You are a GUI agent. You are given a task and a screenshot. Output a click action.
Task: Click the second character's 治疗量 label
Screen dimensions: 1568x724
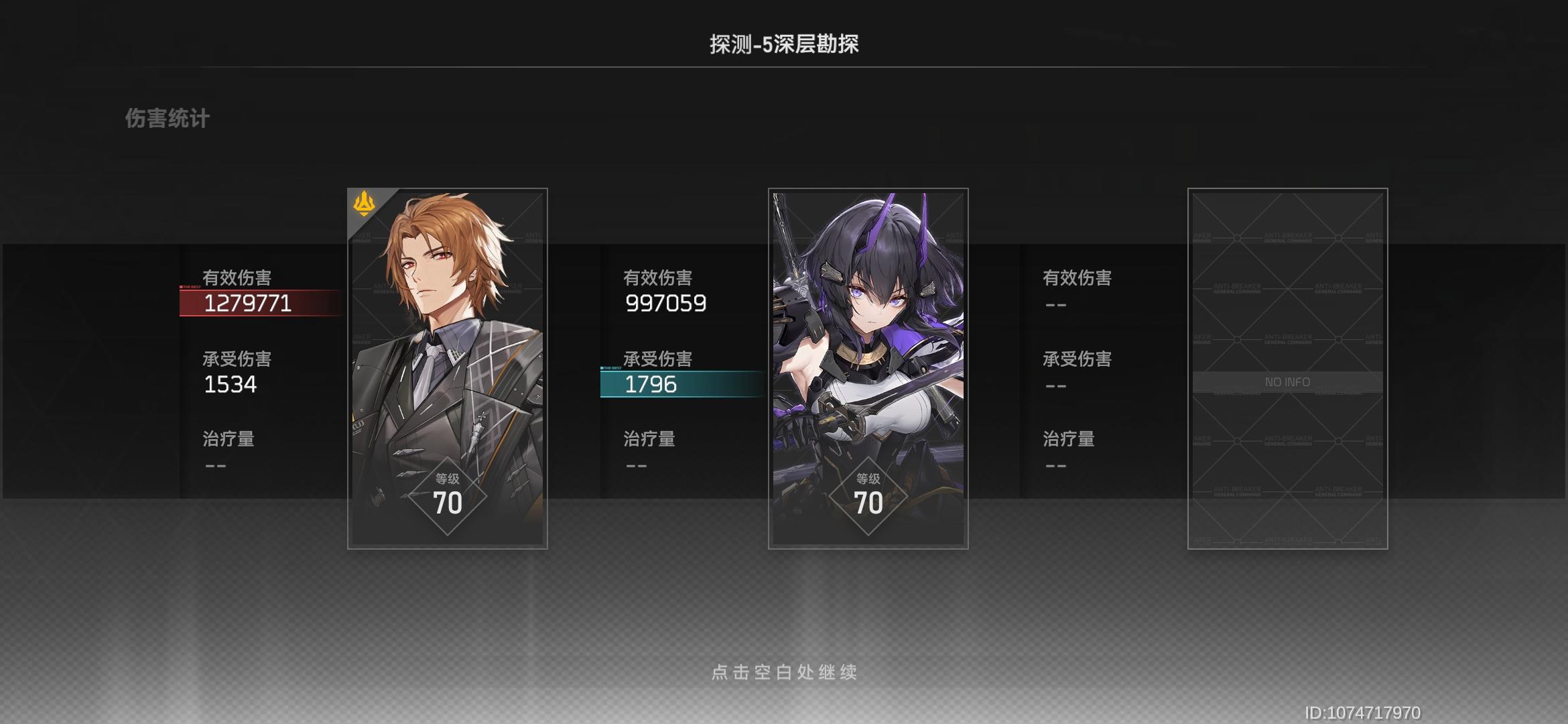(x=649, y=439)
